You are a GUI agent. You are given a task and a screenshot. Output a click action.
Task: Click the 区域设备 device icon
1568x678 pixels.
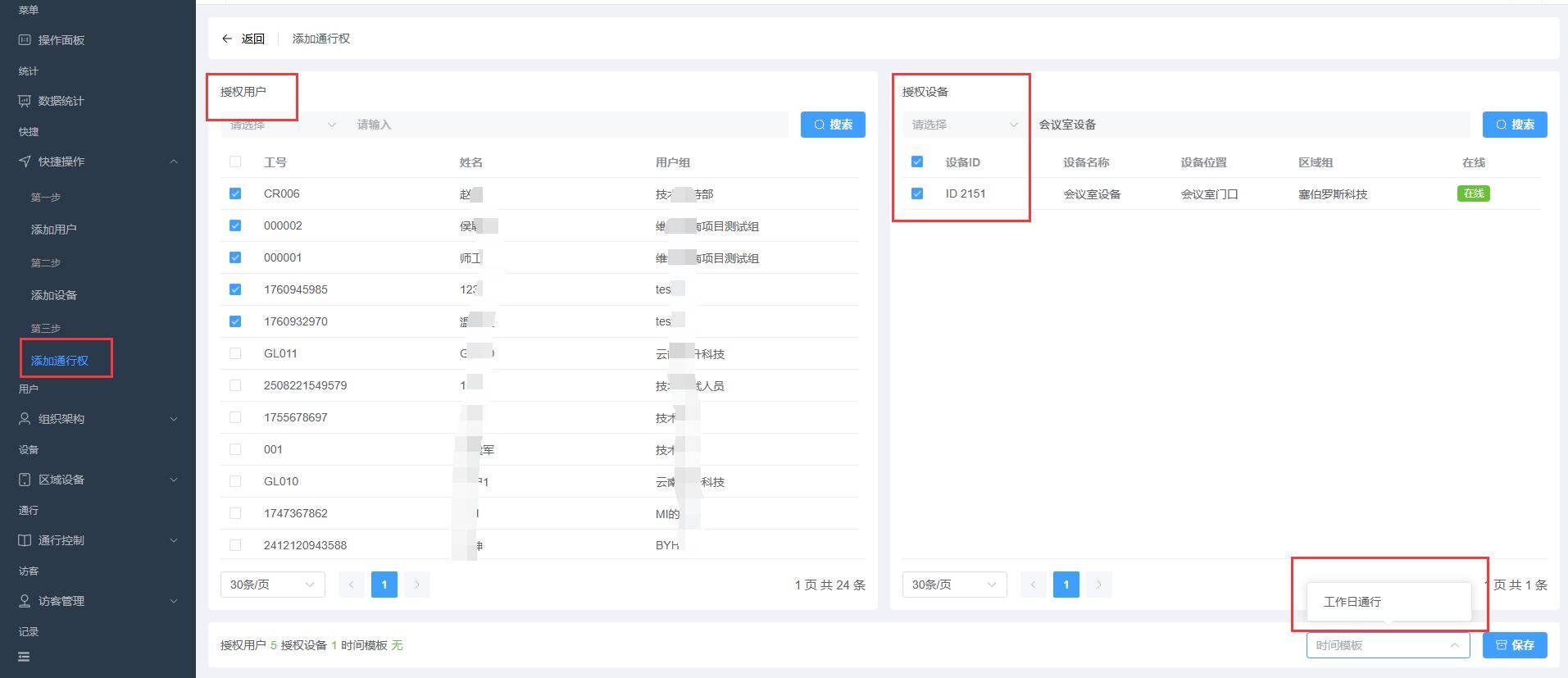[x=25, y=480]
